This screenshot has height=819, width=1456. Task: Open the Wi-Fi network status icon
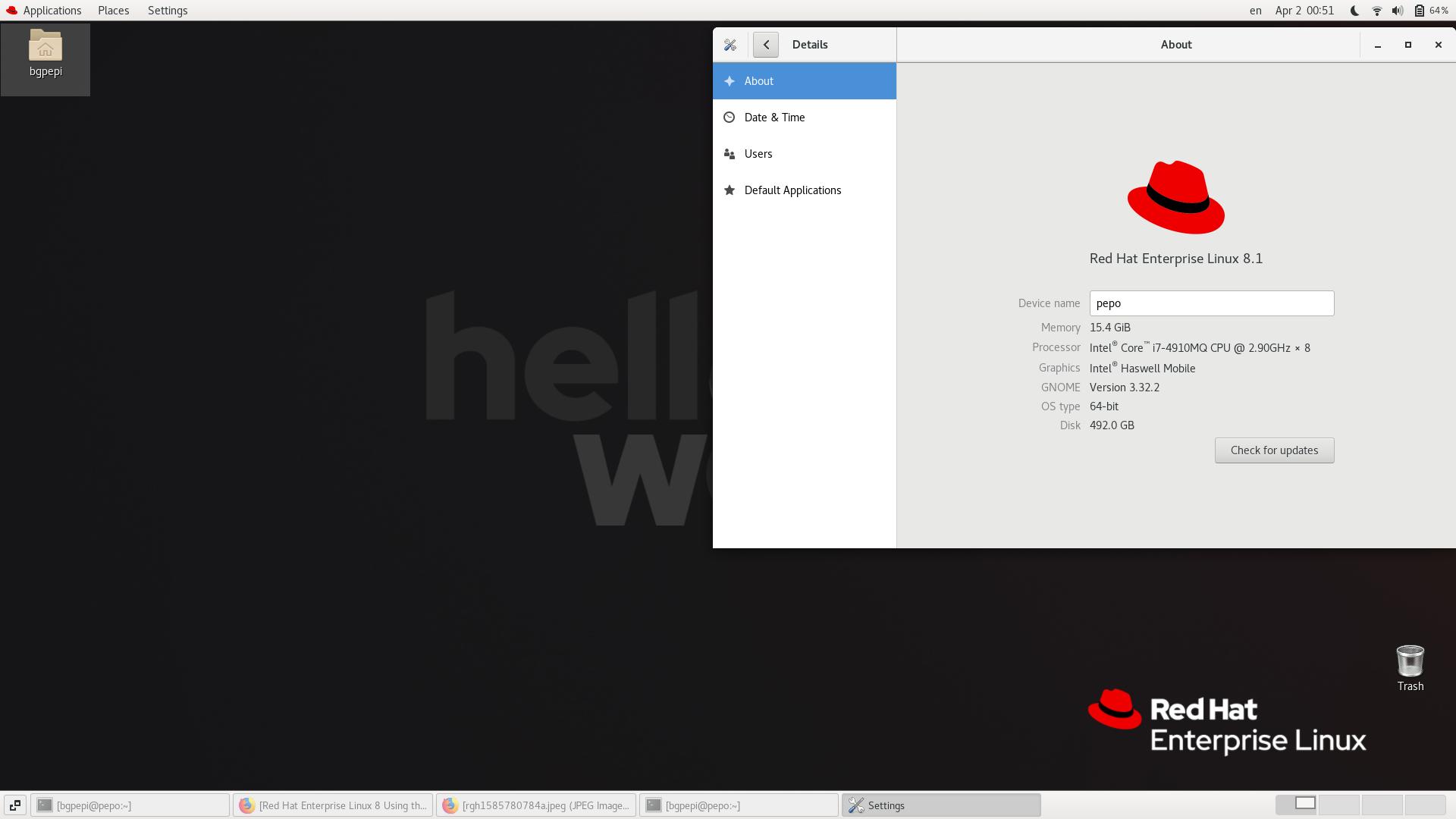[x=1376, y=11]
